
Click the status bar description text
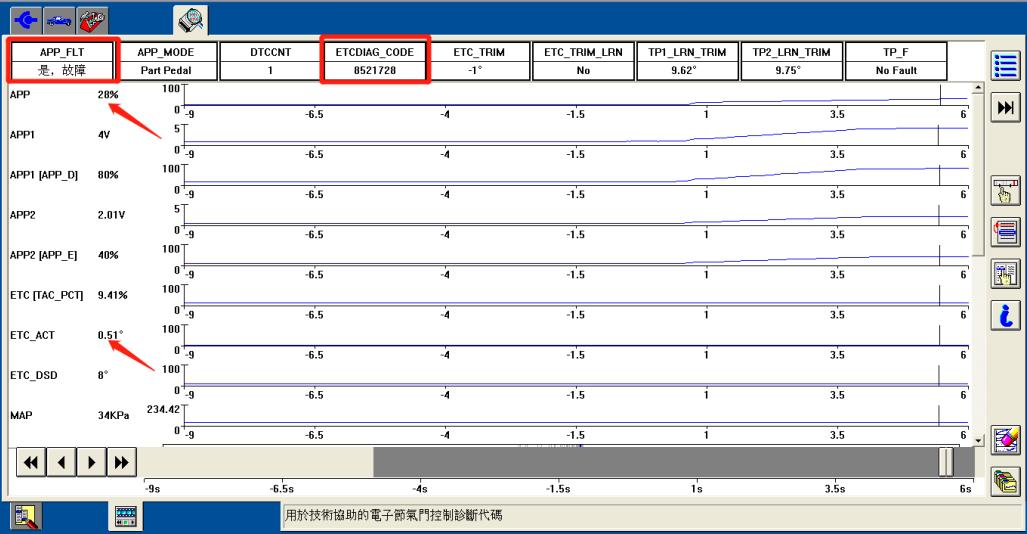(x=393, y=516)
